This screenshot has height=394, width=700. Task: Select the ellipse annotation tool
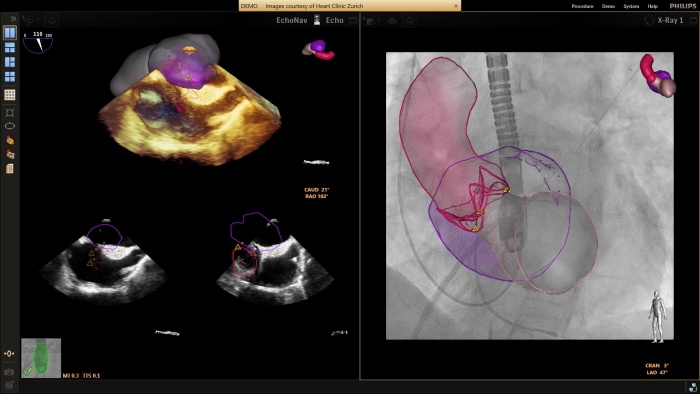coord(10,126)
